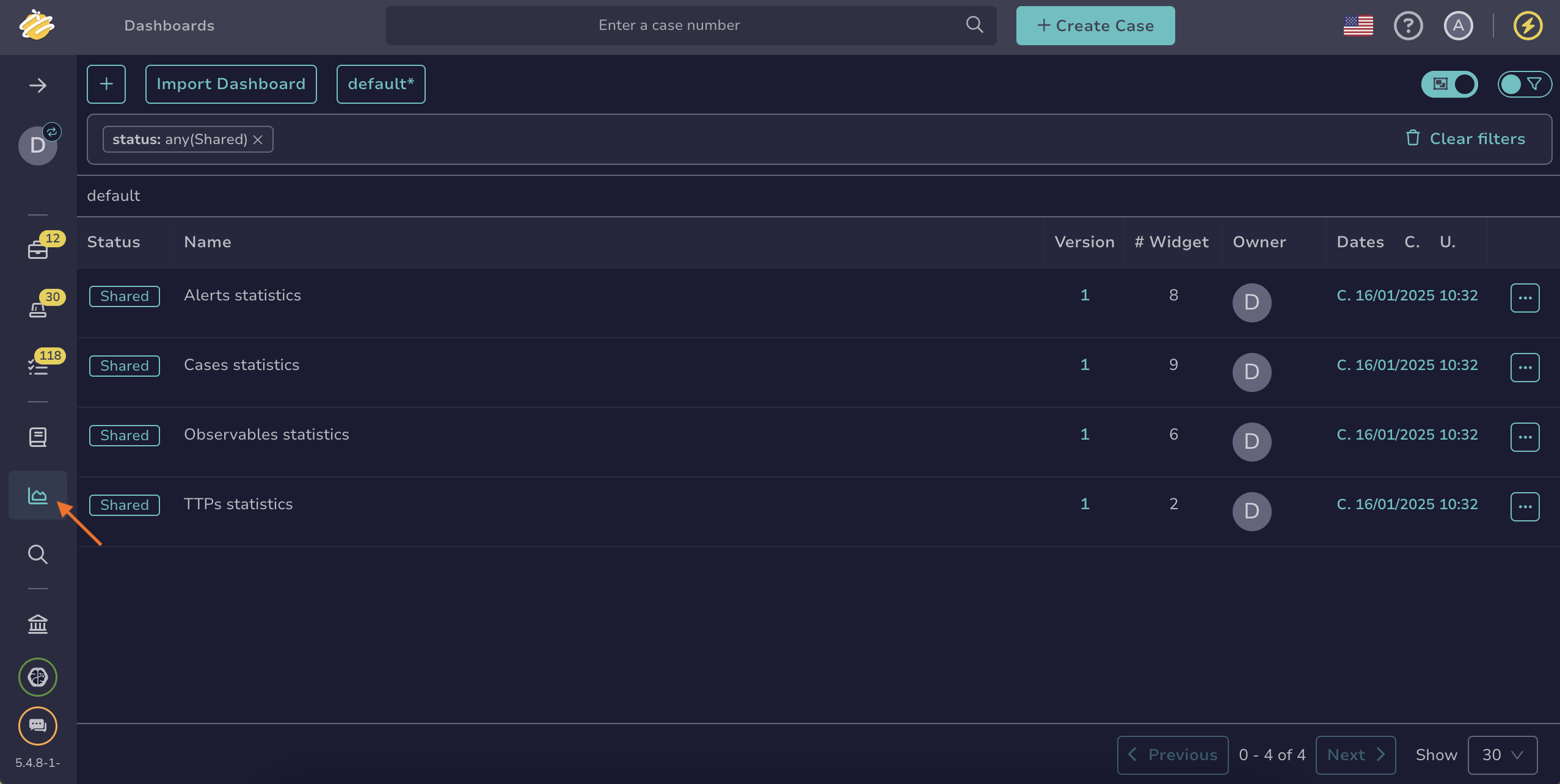Open more actions for TTPs statistics
This screenshot has height=784, width=1560.
click(x=1525, y=507)
